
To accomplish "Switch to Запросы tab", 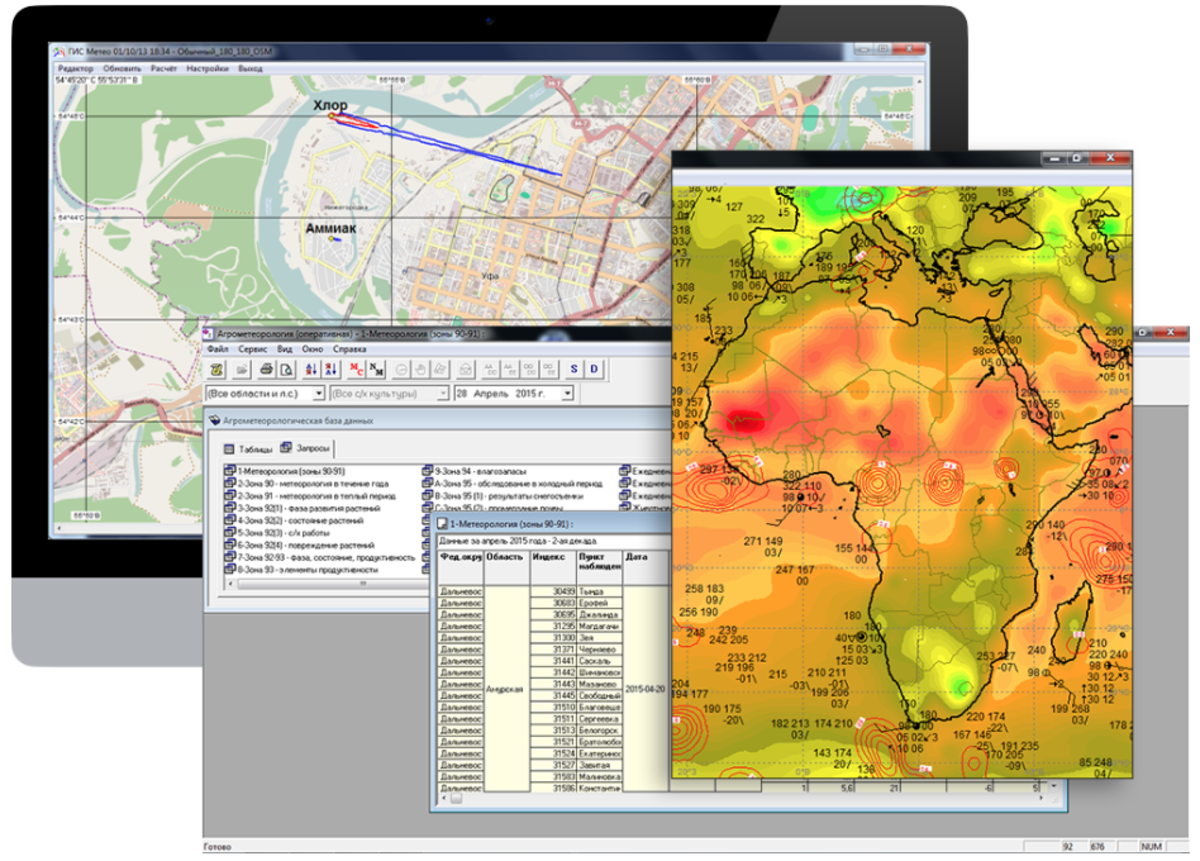I will point(304,449).
